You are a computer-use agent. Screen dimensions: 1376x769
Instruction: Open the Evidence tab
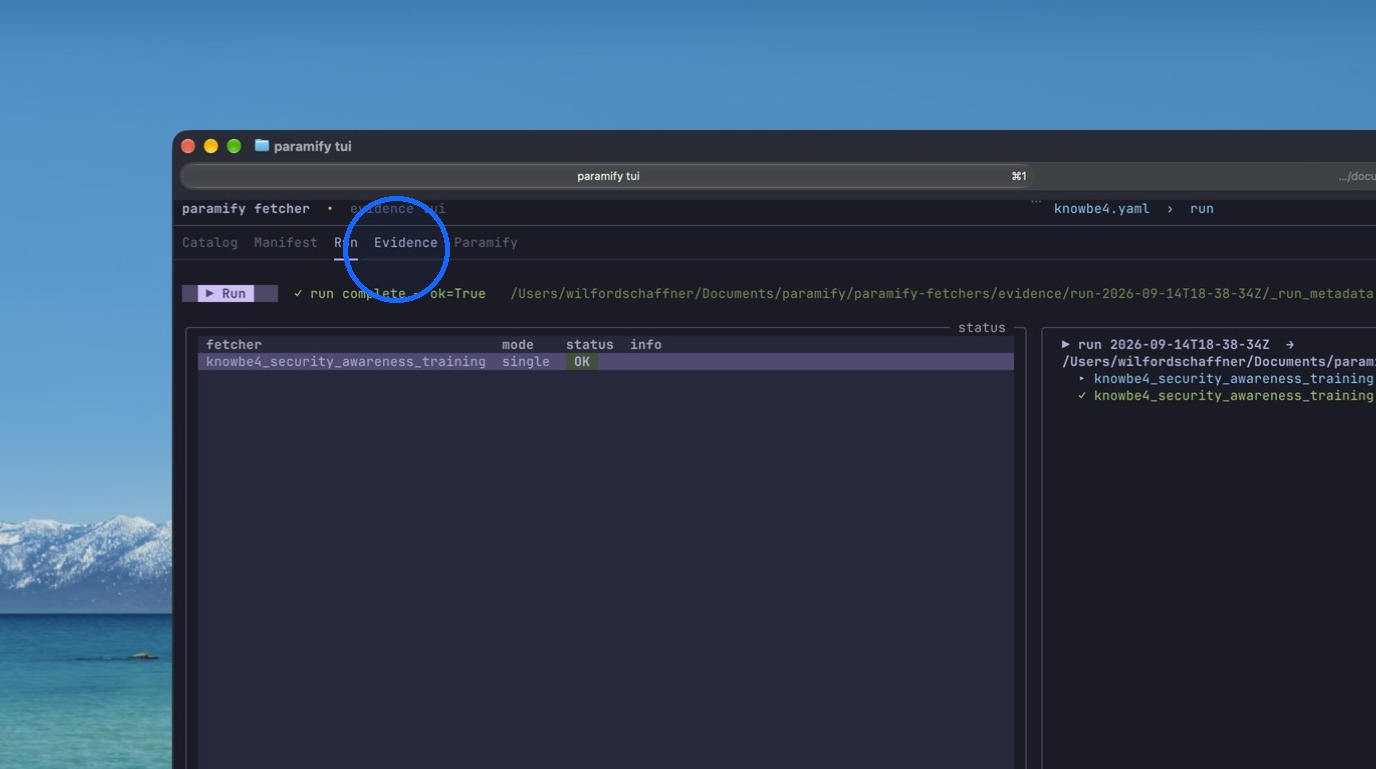point(405,242)
